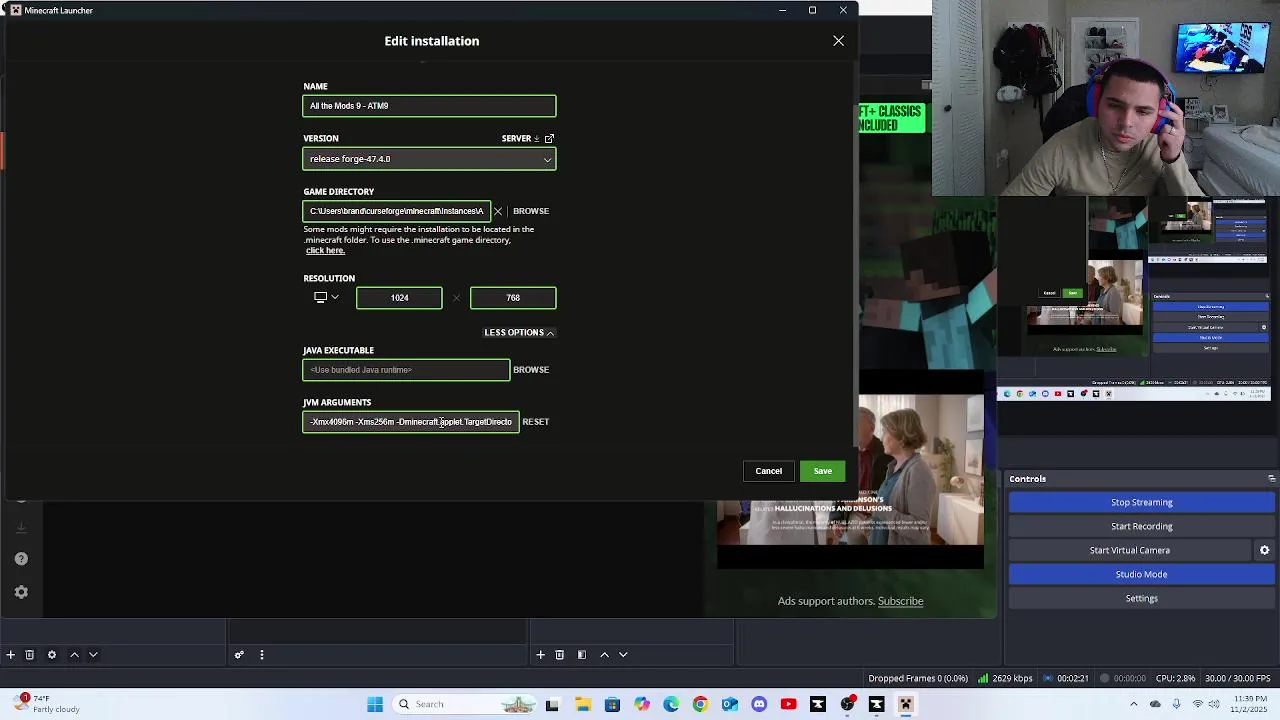Click the resolution height field 768
The height and width of the screenshot is (720, 1280).
click(513, 298)
